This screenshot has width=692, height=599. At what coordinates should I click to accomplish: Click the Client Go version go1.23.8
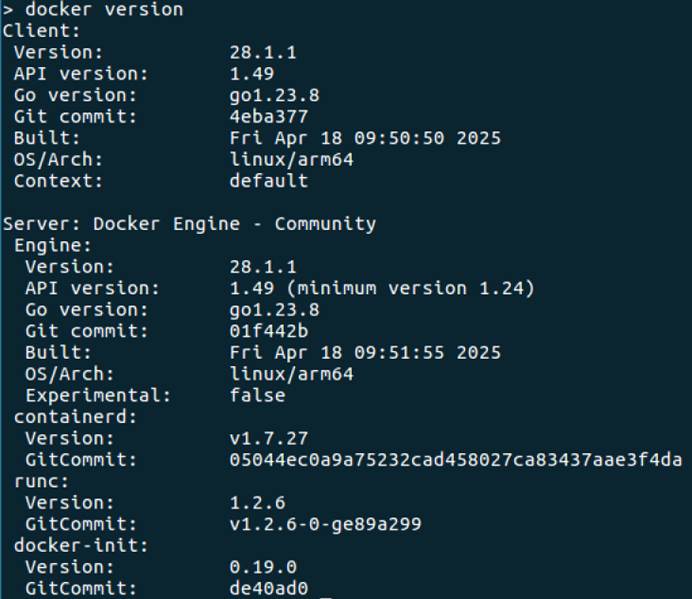[275, 96]
